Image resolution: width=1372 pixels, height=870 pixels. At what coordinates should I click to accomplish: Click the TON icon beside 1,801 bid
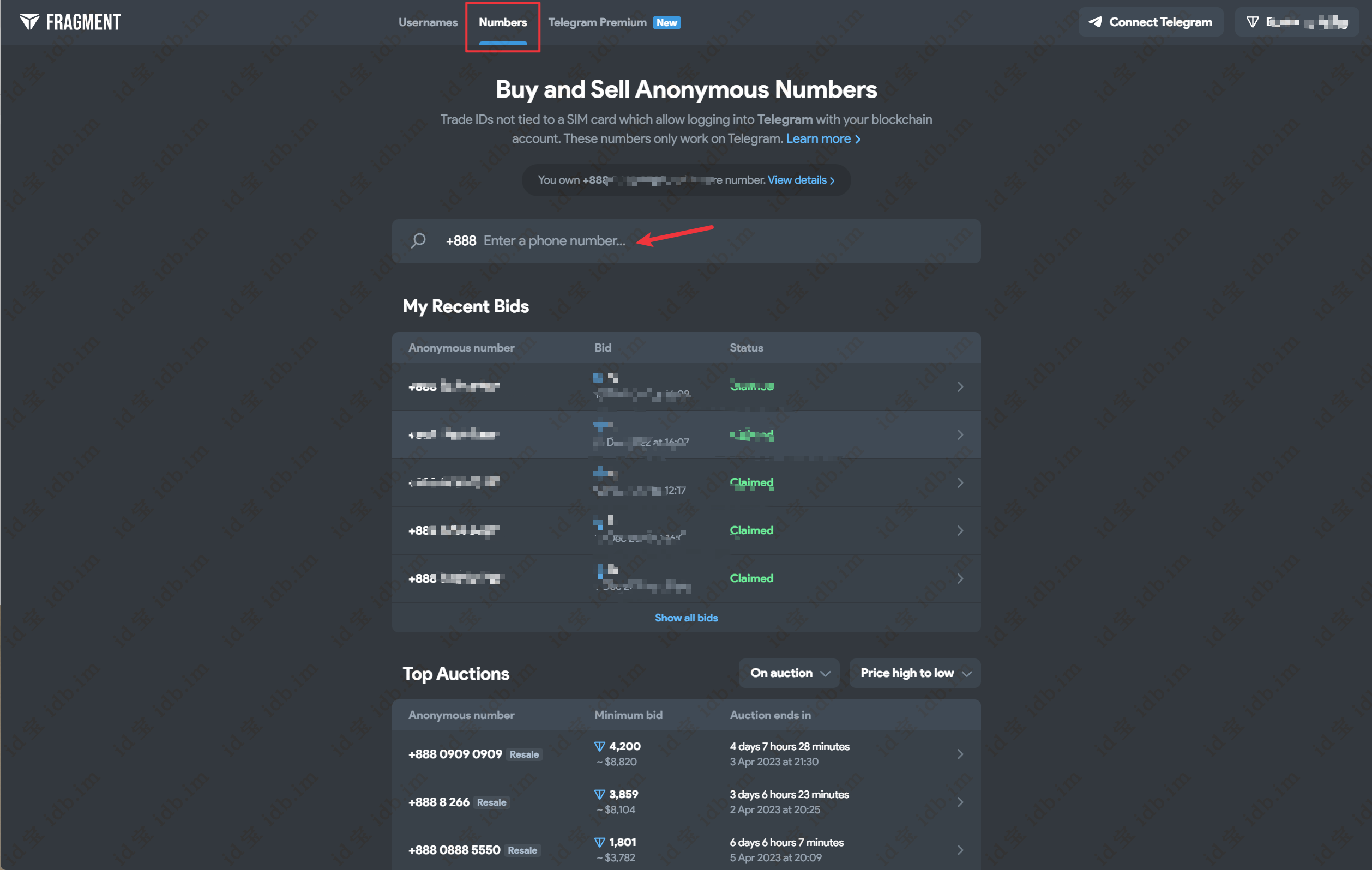point(599,842)
